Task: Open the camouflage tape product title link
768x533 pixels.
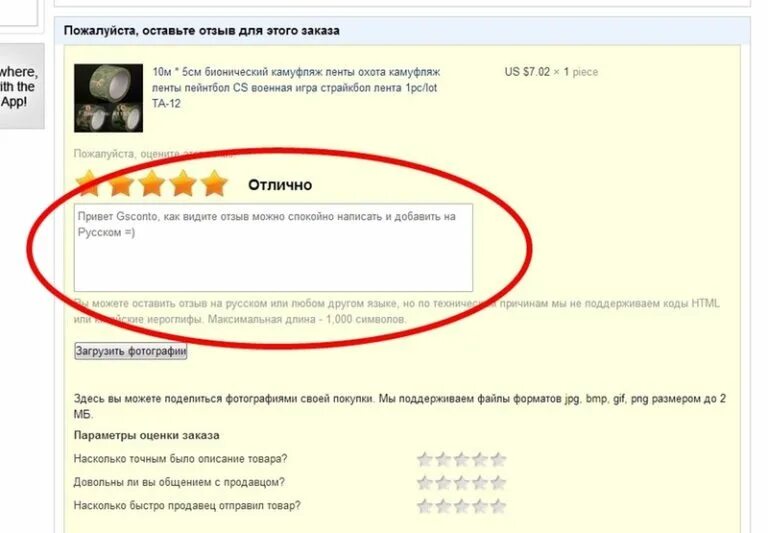Action: click(296, 88)
